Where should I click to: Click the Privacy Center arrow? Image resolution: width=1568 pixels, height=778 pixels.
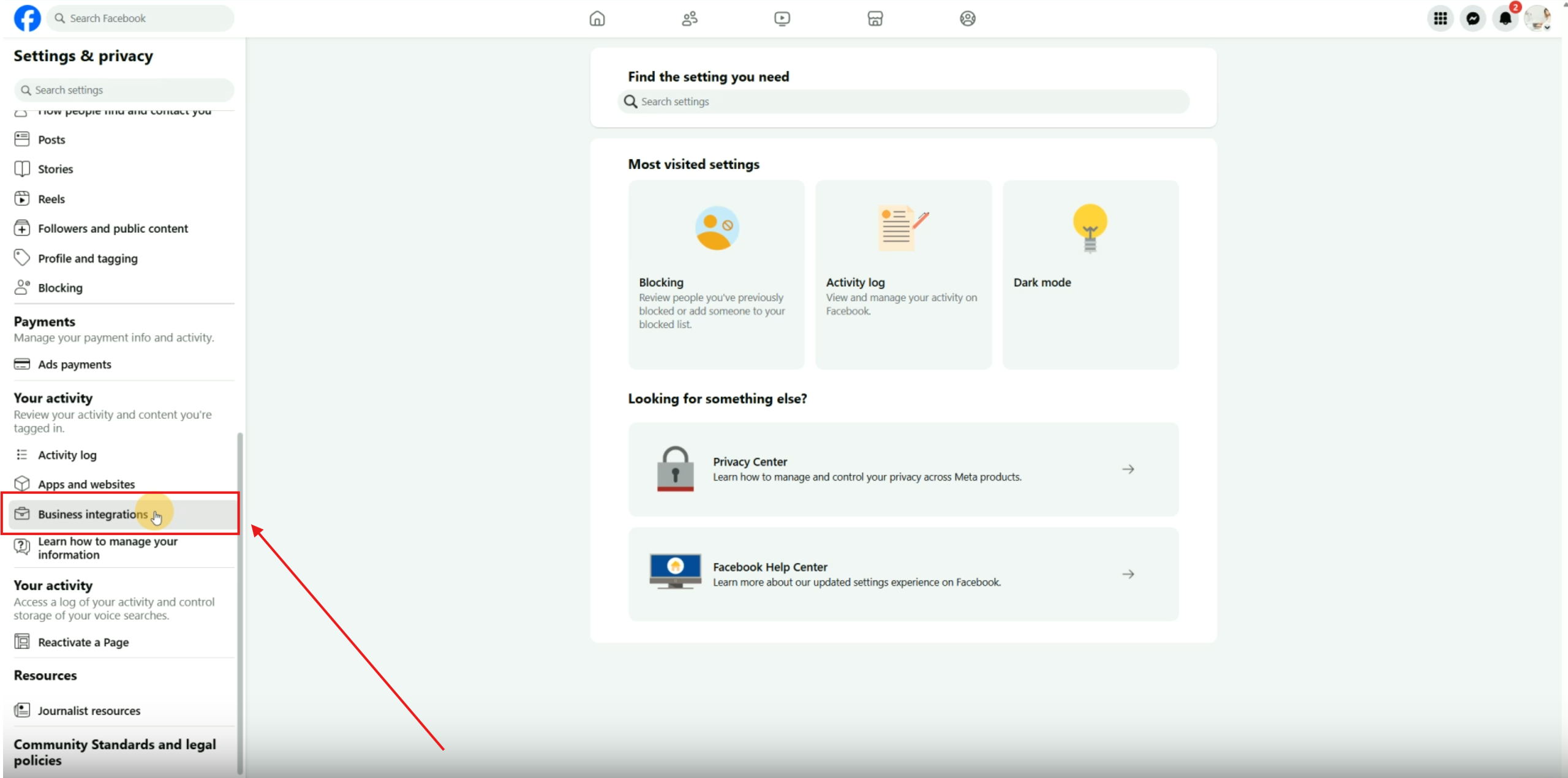tap(1128, 469)
